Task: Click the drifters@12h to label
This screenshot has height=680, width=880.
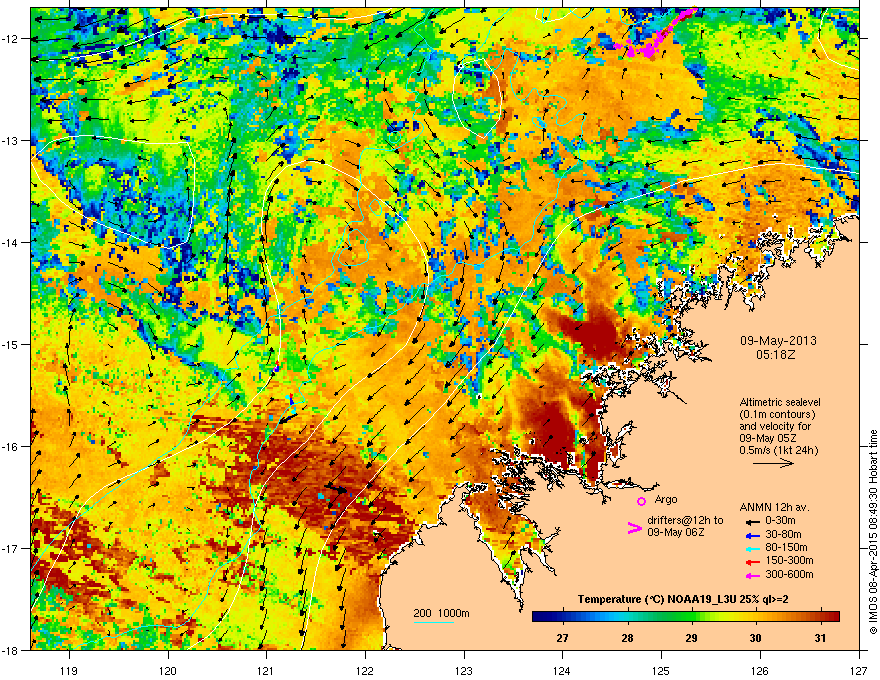Action: [x=685, y=520]
